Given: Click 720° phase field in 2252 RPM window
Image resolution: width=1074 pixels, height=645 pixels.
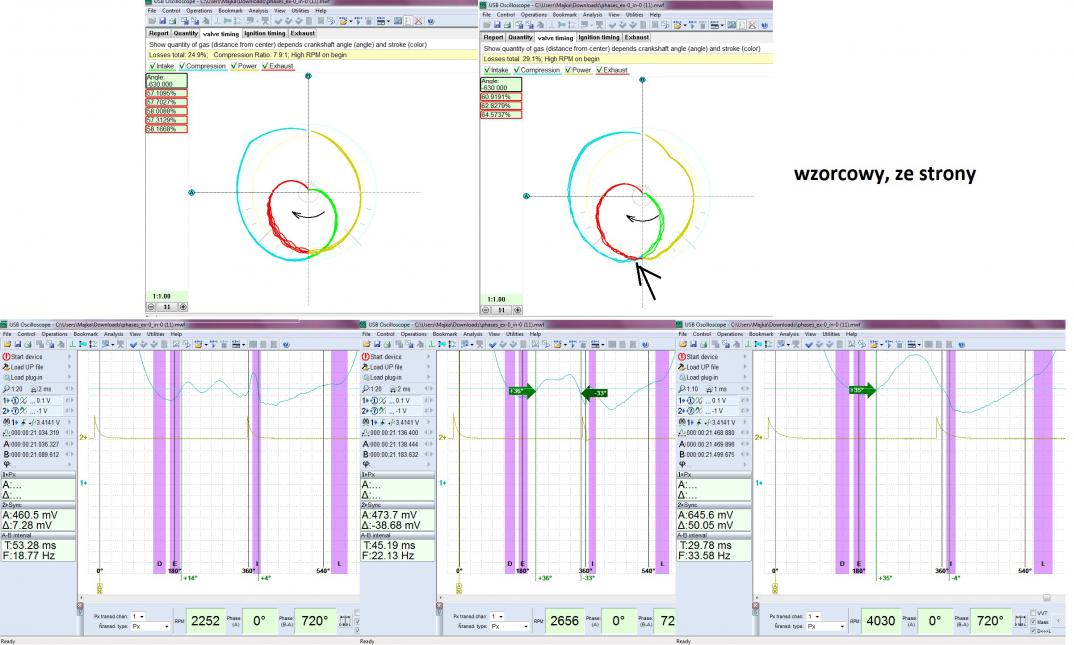Looking at the screenshot, I should tap(315, 621).
